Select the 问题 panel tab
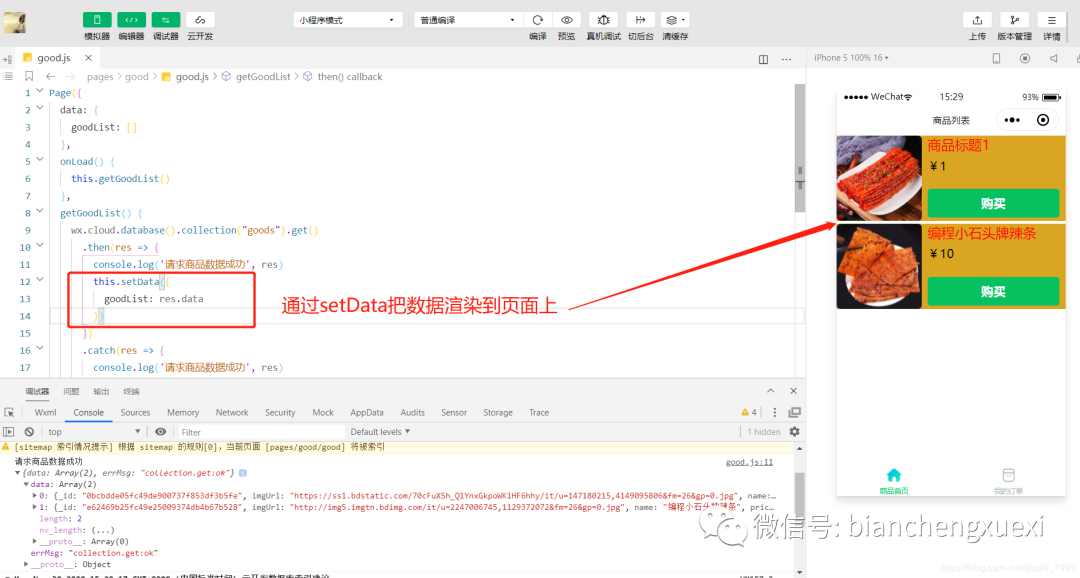This screenshot has height=578, width=1080. pos(71,391)
